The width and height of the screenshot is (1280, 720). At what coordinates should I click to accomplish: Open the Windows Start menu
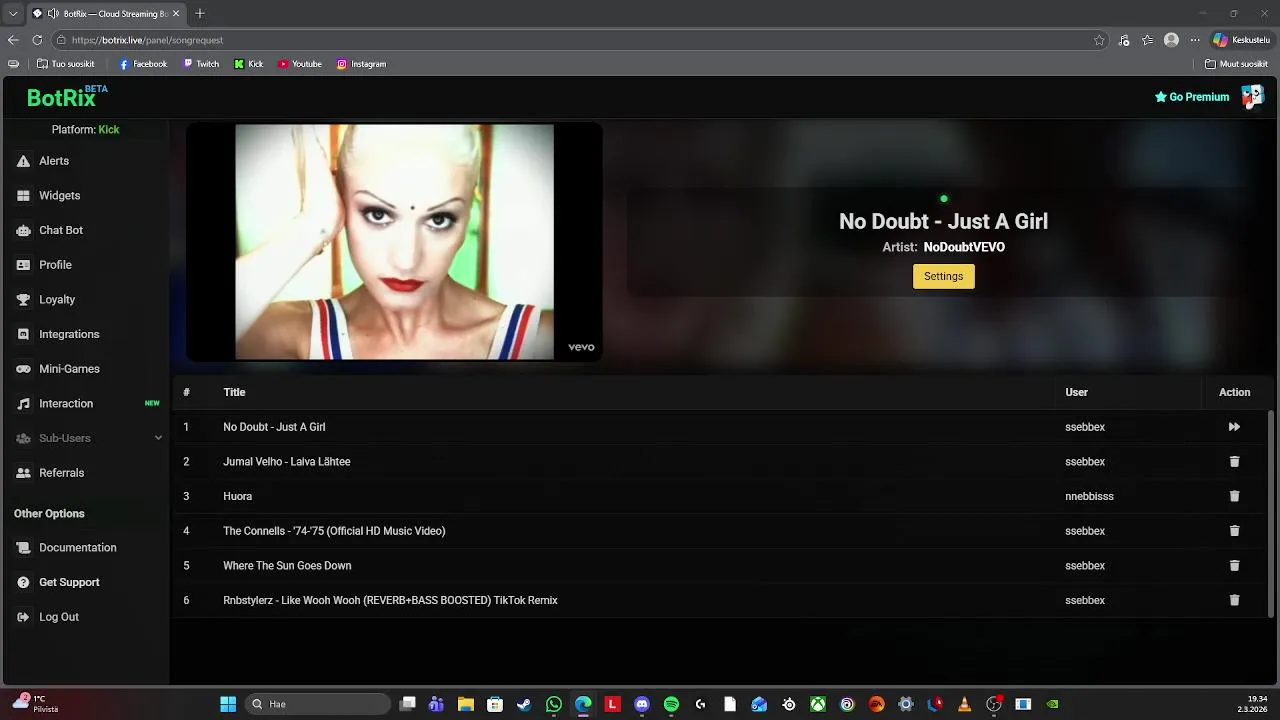click(x=228, y=704)
